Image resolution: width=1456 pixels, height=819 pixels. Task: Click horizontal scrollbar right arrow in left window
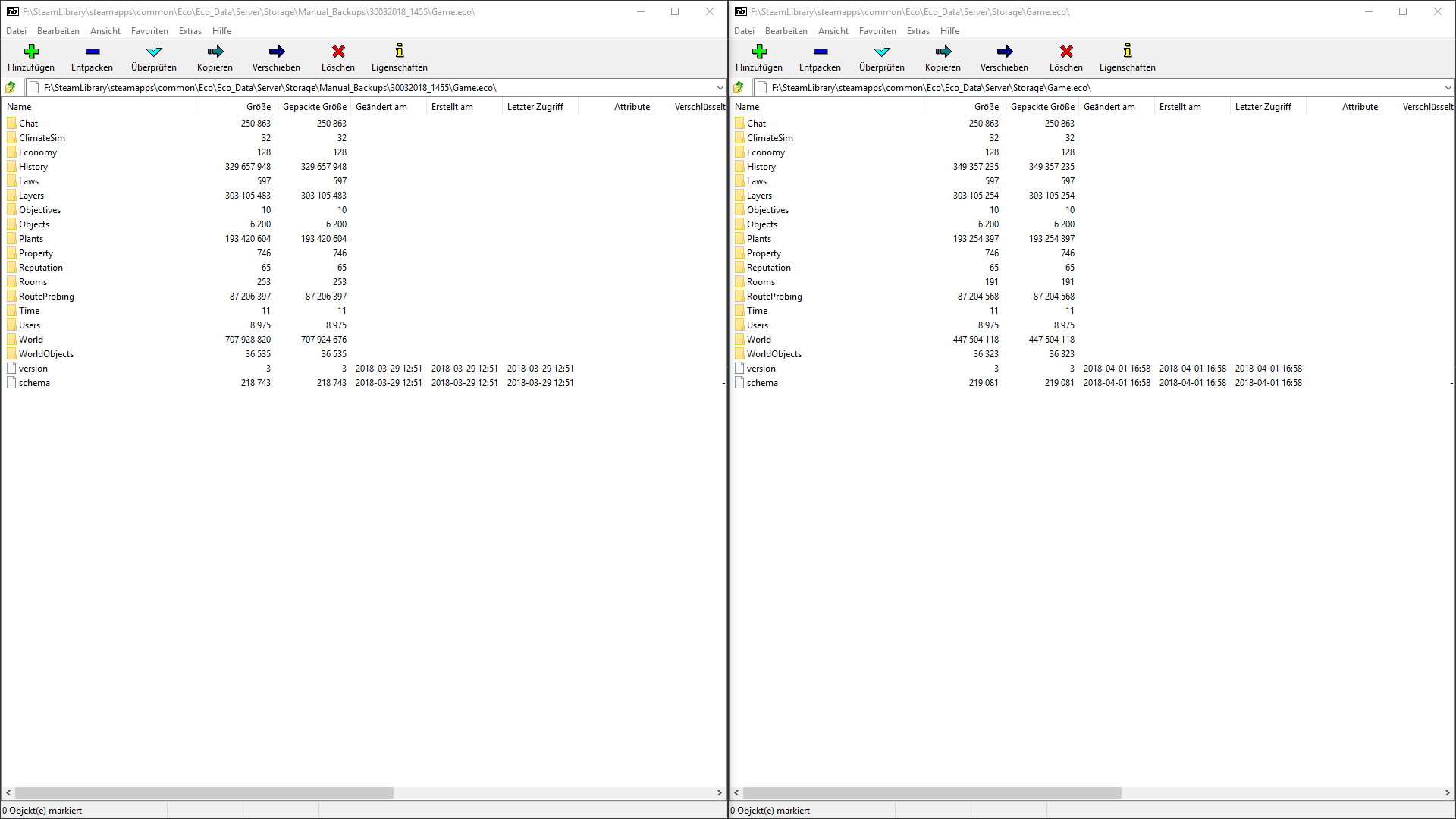point(719,792)
